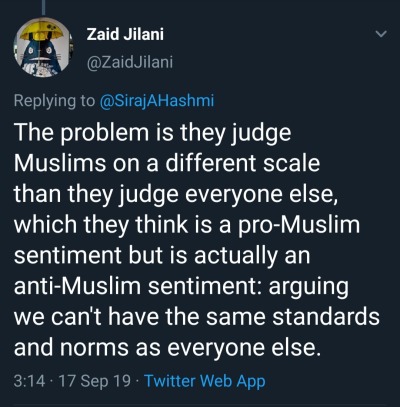Click the line 'we can't have the same standards'
The height and width of the screenshot is (407, 400).
tap(197, 317)
